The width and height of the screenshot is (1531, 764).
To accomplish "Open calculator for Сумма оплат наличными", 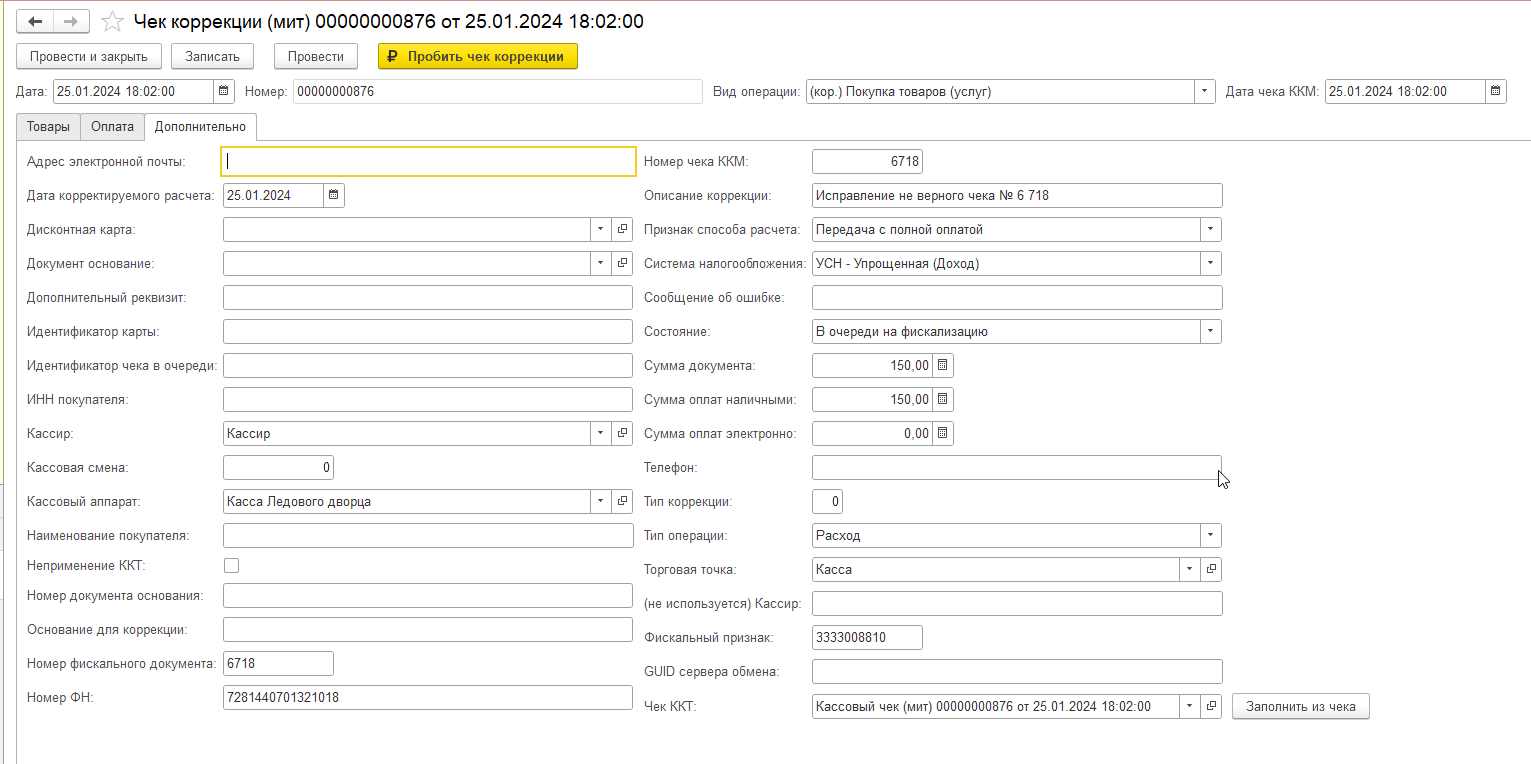I will 942,399.
